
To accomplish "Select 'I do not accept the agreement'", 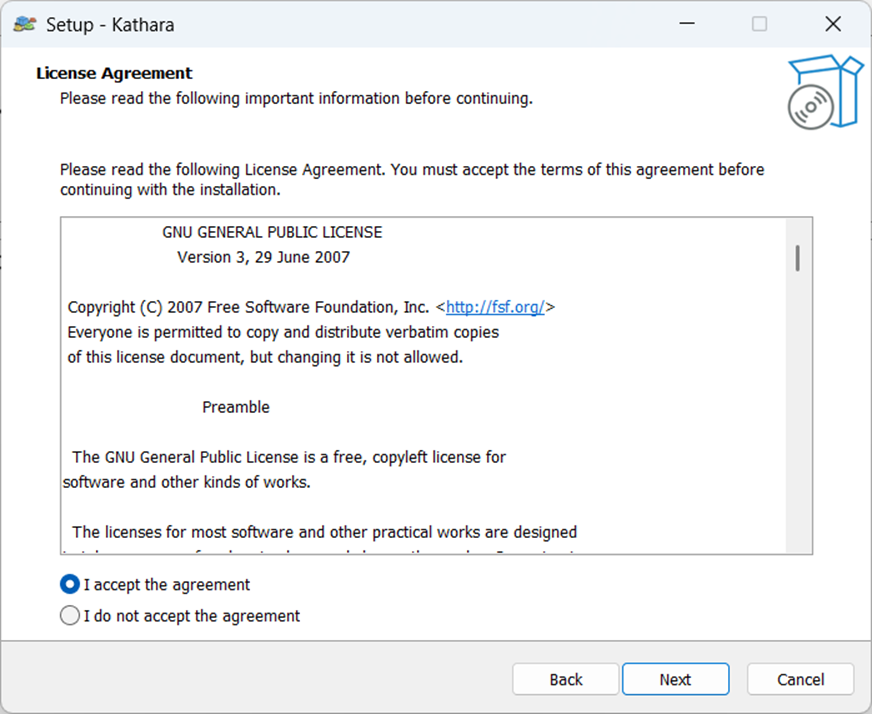I will coord(69,615).
